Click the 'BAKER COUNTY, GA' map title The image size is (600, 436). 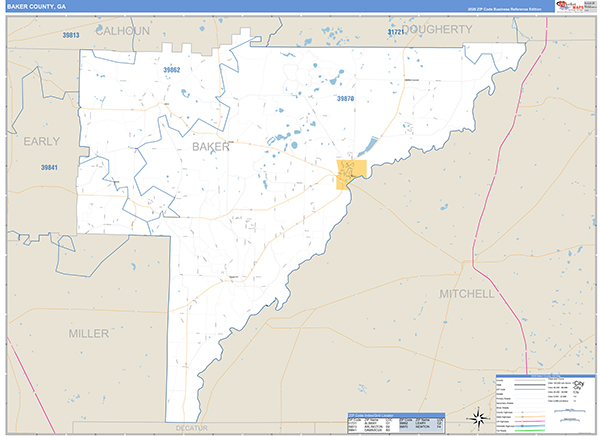tap(36, 7)
